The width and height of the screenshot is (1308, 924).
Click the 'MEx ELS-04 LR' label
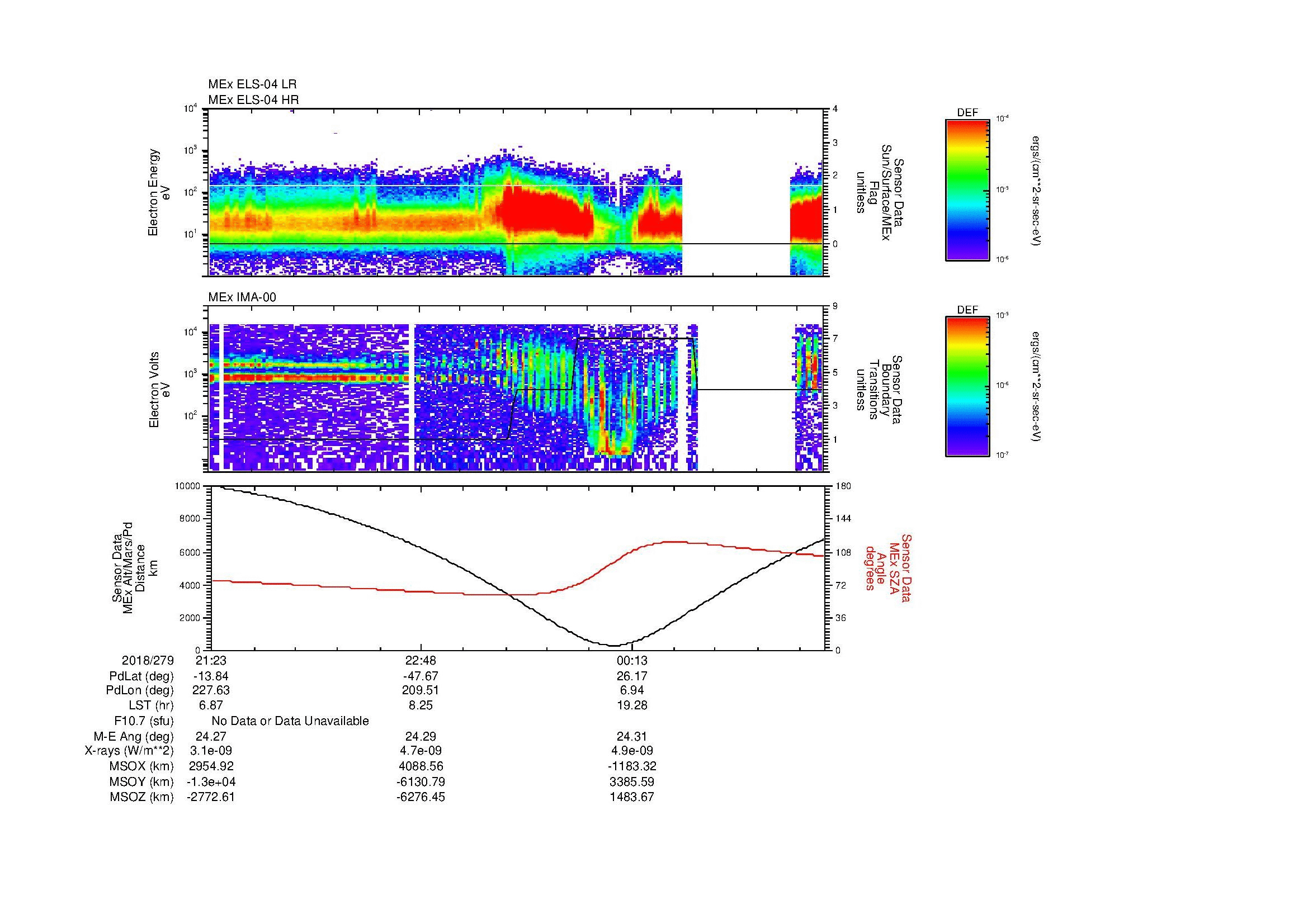[x=252, y=84]
